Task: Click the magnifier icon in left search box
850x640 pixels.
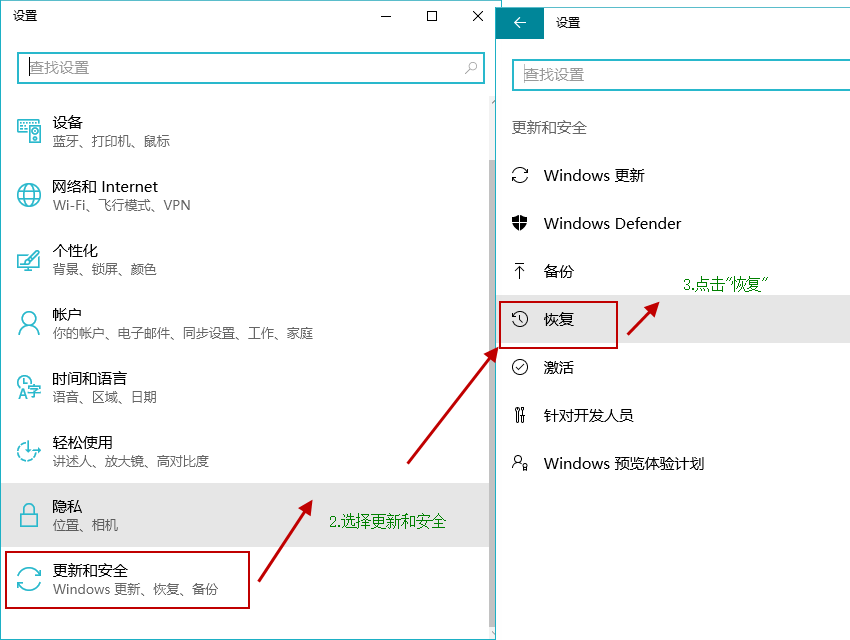Action: 471,68
